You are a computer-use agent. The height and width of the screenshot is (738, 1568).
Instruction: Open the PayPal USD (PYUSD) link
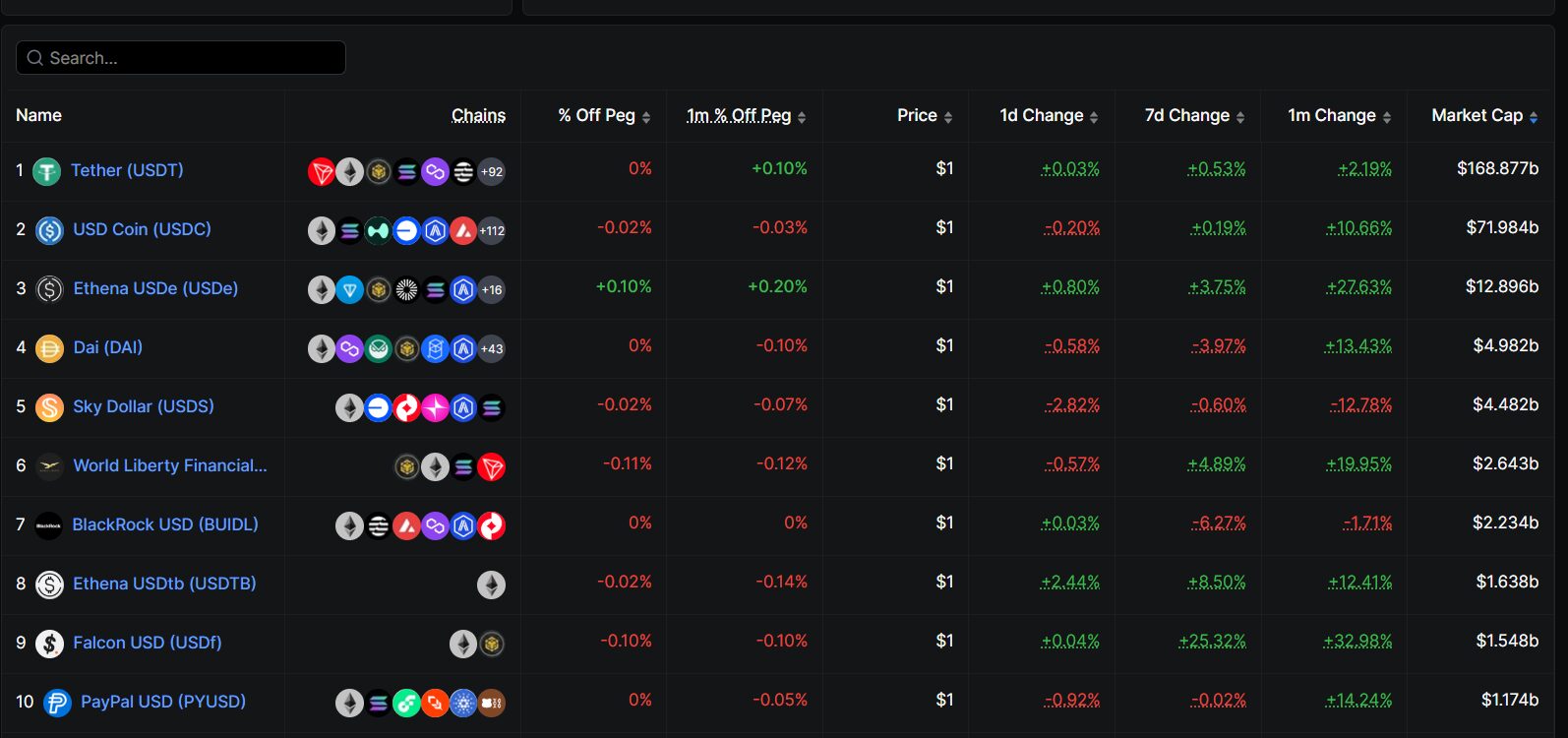(x=163, y=702)
